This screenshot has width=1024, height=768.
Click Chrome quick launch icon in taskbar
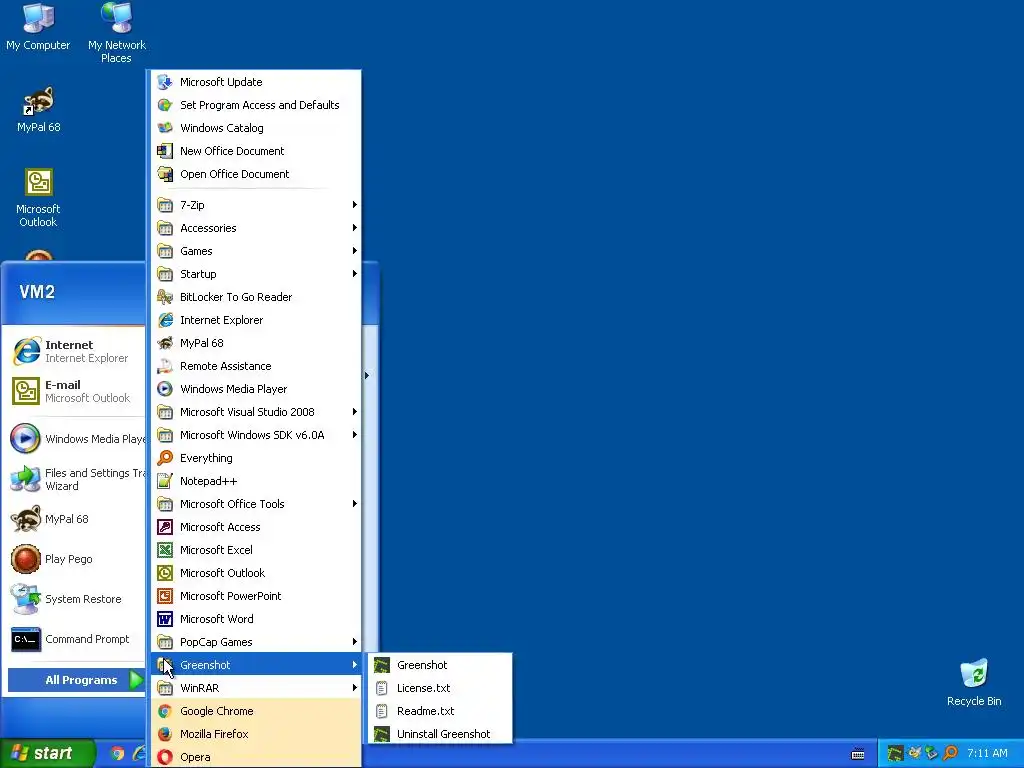pos(117,753)
